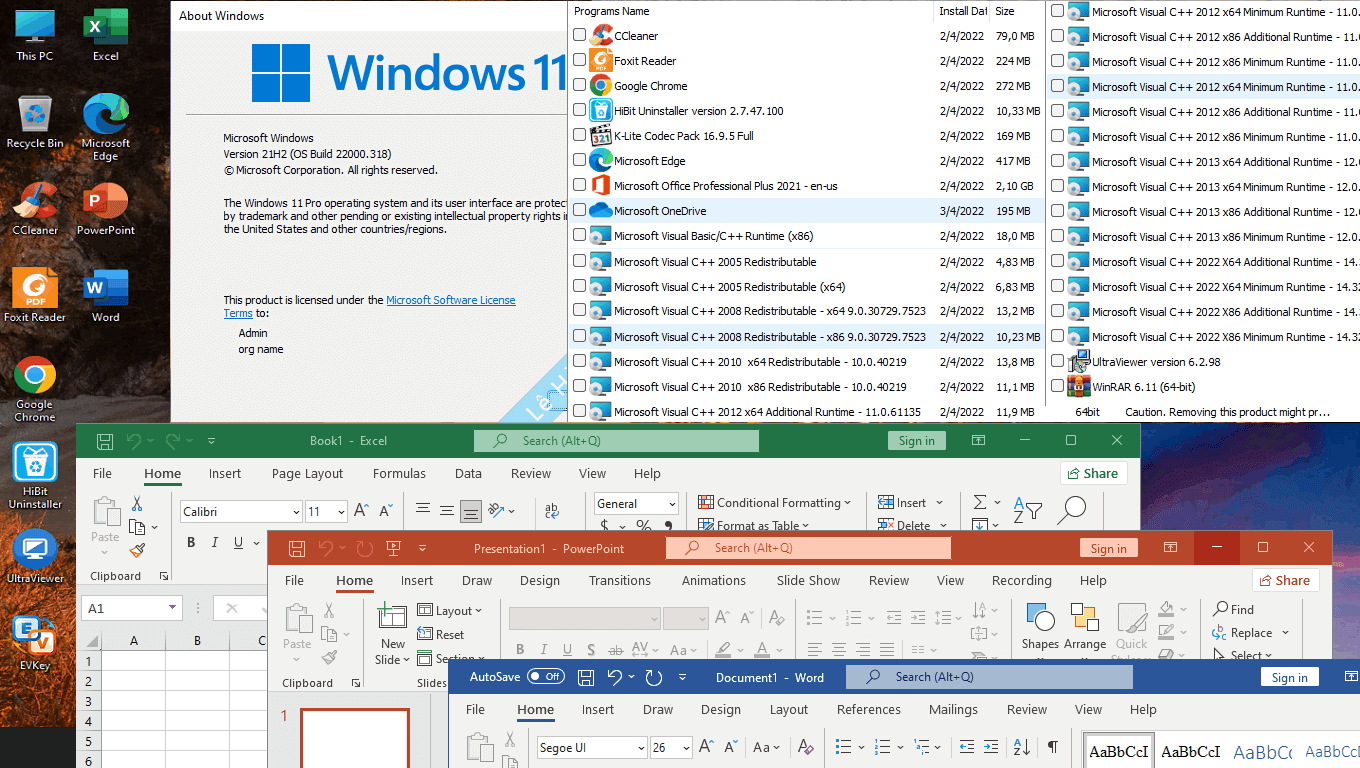Check the WinRAR 6.11 (64-bit) checkbox
1360x768 pixels.
(1057, 386)
